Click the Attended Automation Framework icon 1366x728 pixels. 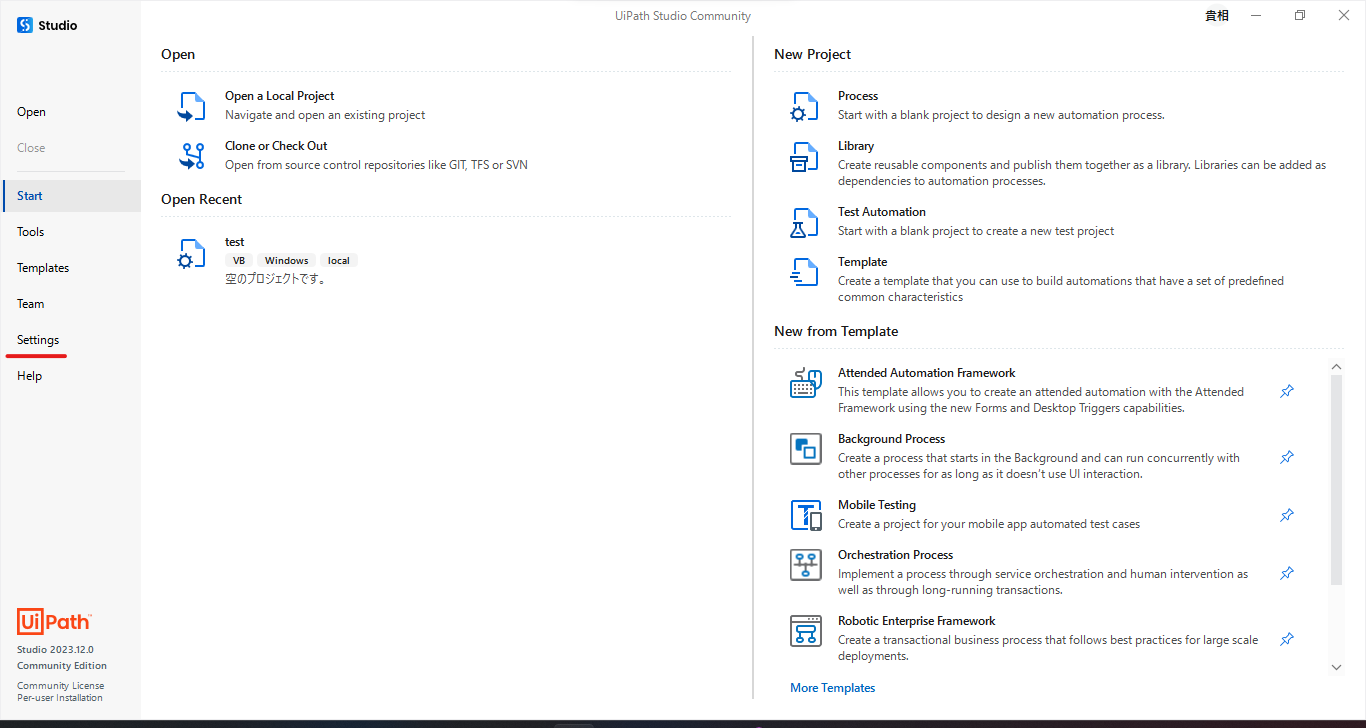(806, 383)
